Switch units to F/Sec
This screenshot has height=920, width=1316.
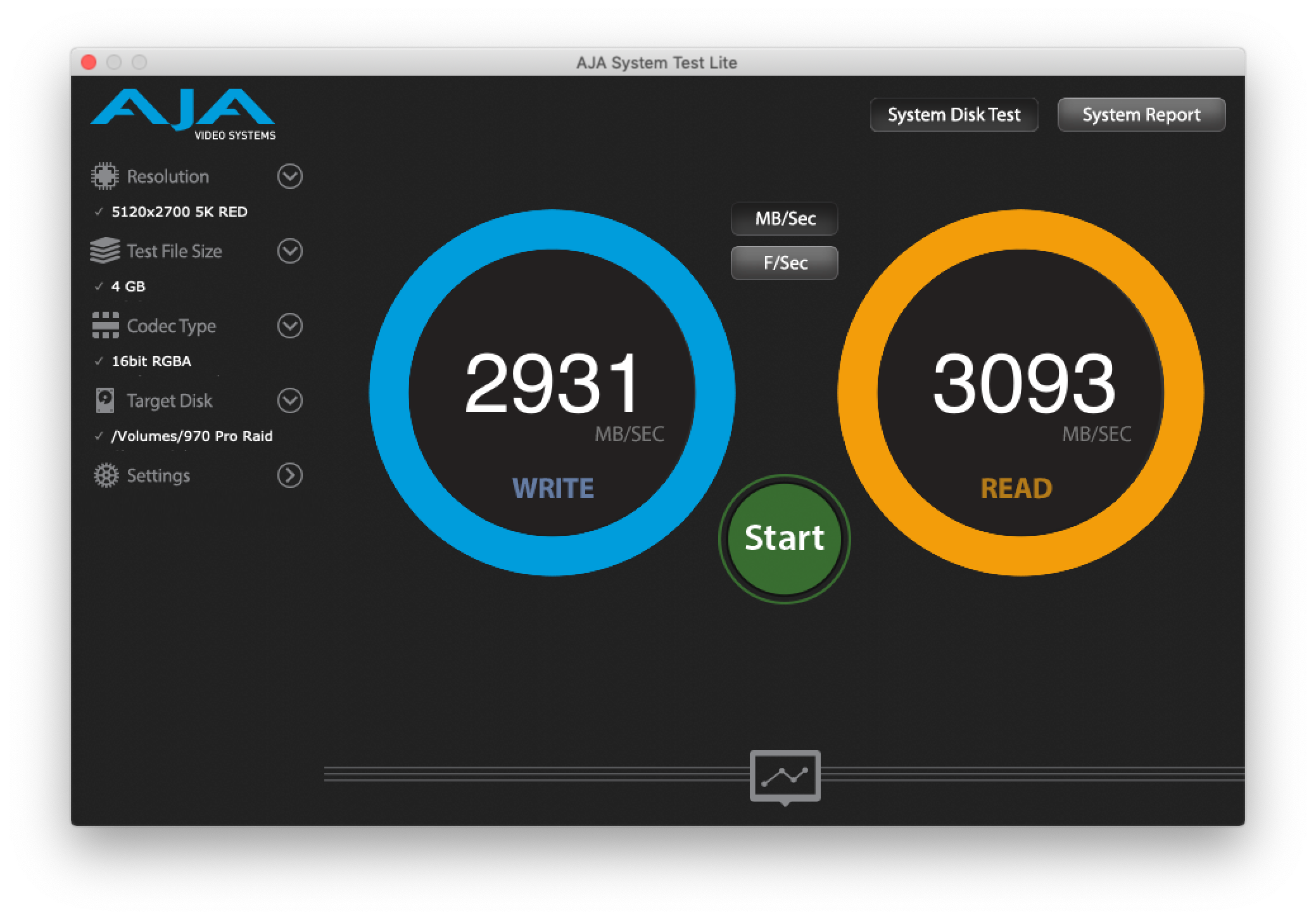tap(785, 263)
